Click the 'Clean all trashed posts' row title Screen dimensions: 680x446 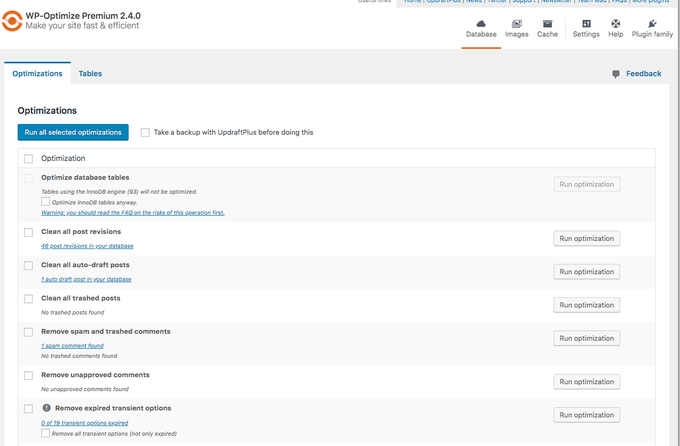81,298
